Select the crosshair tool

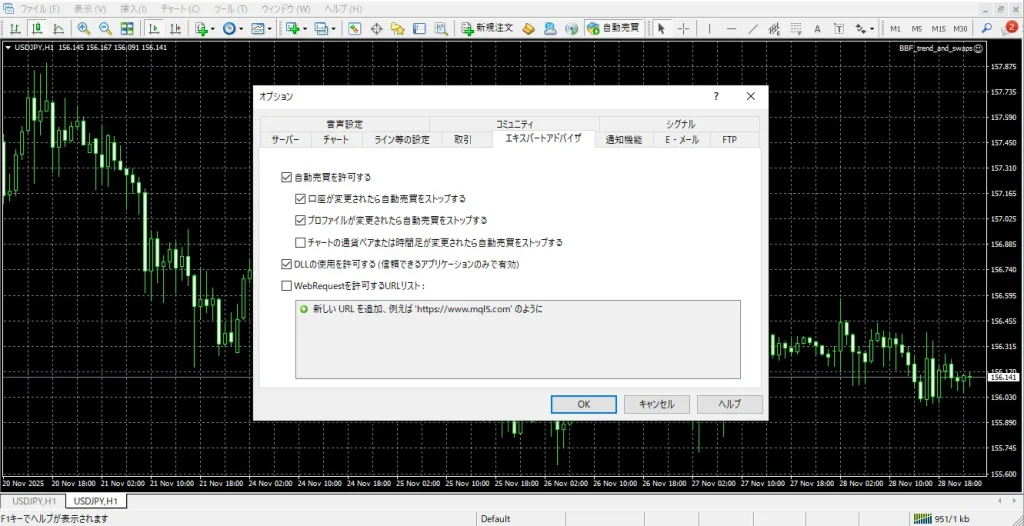pos(683,29)
